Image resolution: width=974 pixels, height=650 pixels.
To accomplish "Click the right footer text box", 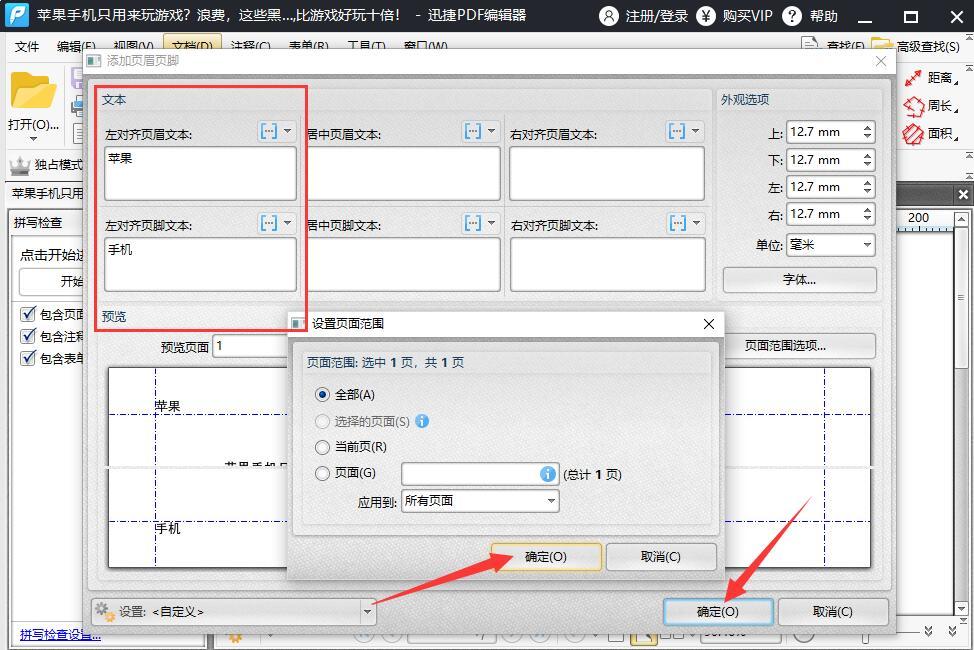I will coord(608,265).
